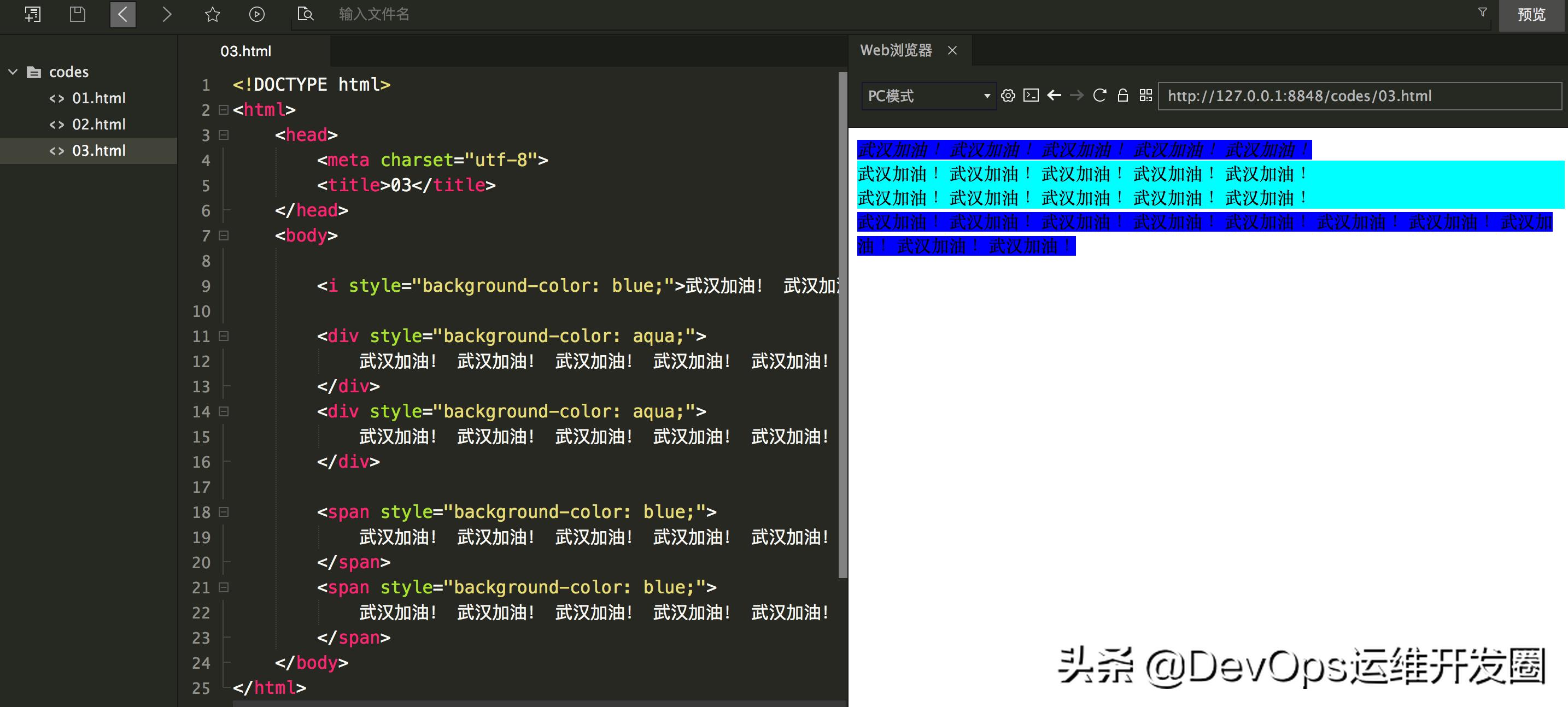Collapse the codes folder in the sidebar
This screenshot has height=707, width=1568.
[x=13, y=71]
